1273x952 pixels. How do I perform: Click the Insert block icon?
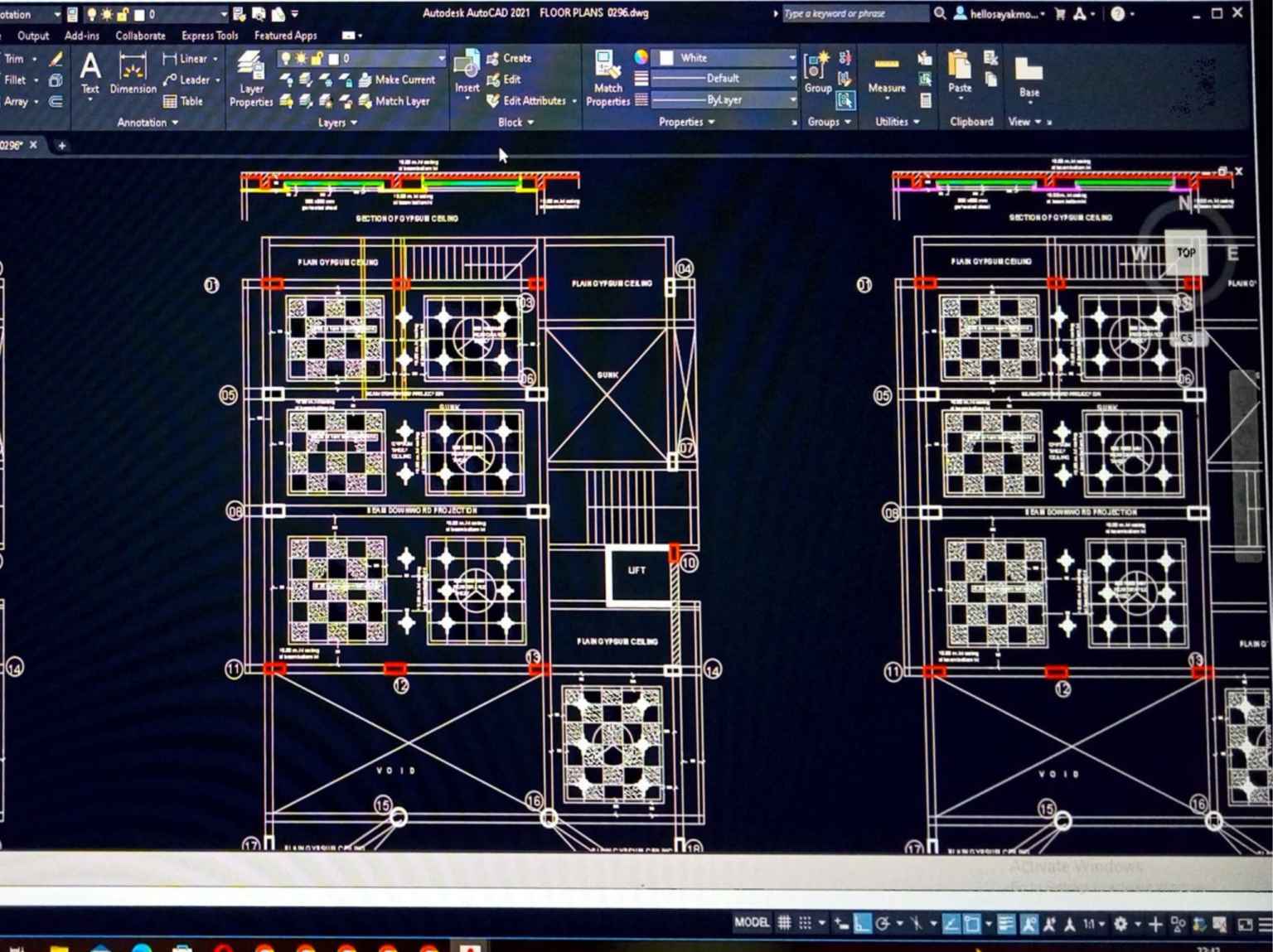pyautogui.click(x=467, y=71)
